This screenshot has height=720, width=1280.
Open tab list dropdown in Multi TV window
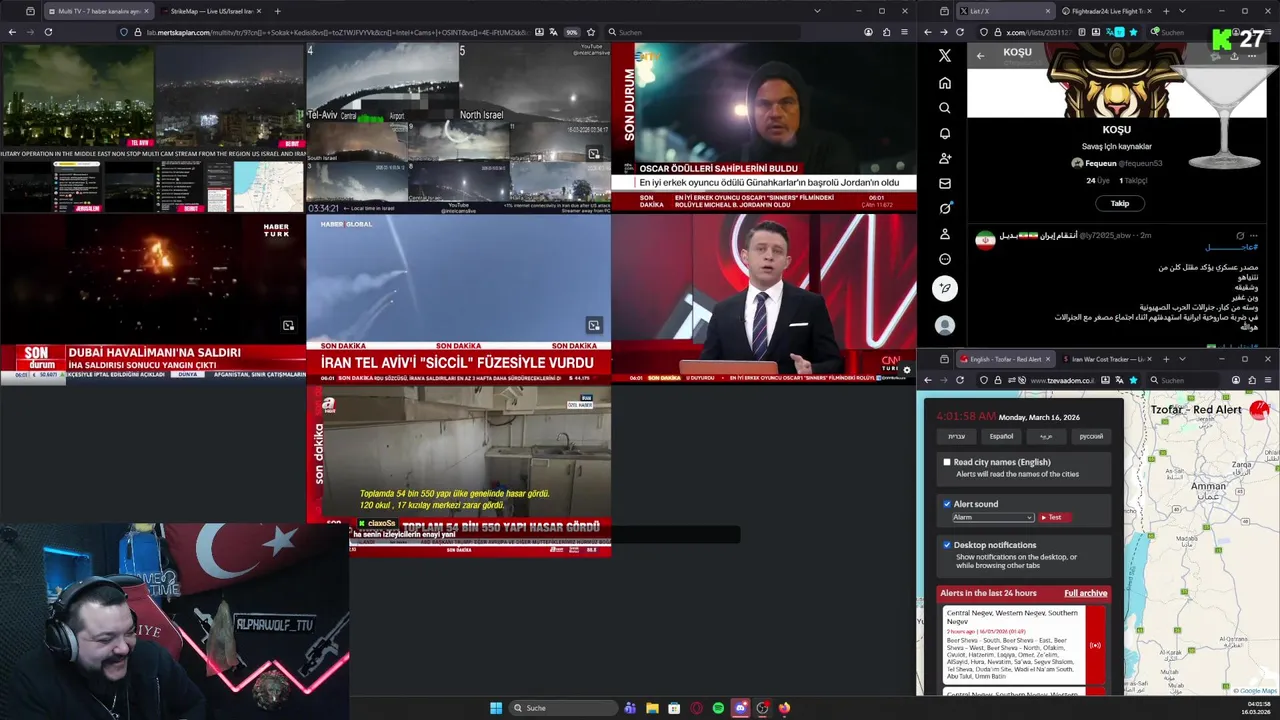(x=817, y=11)
